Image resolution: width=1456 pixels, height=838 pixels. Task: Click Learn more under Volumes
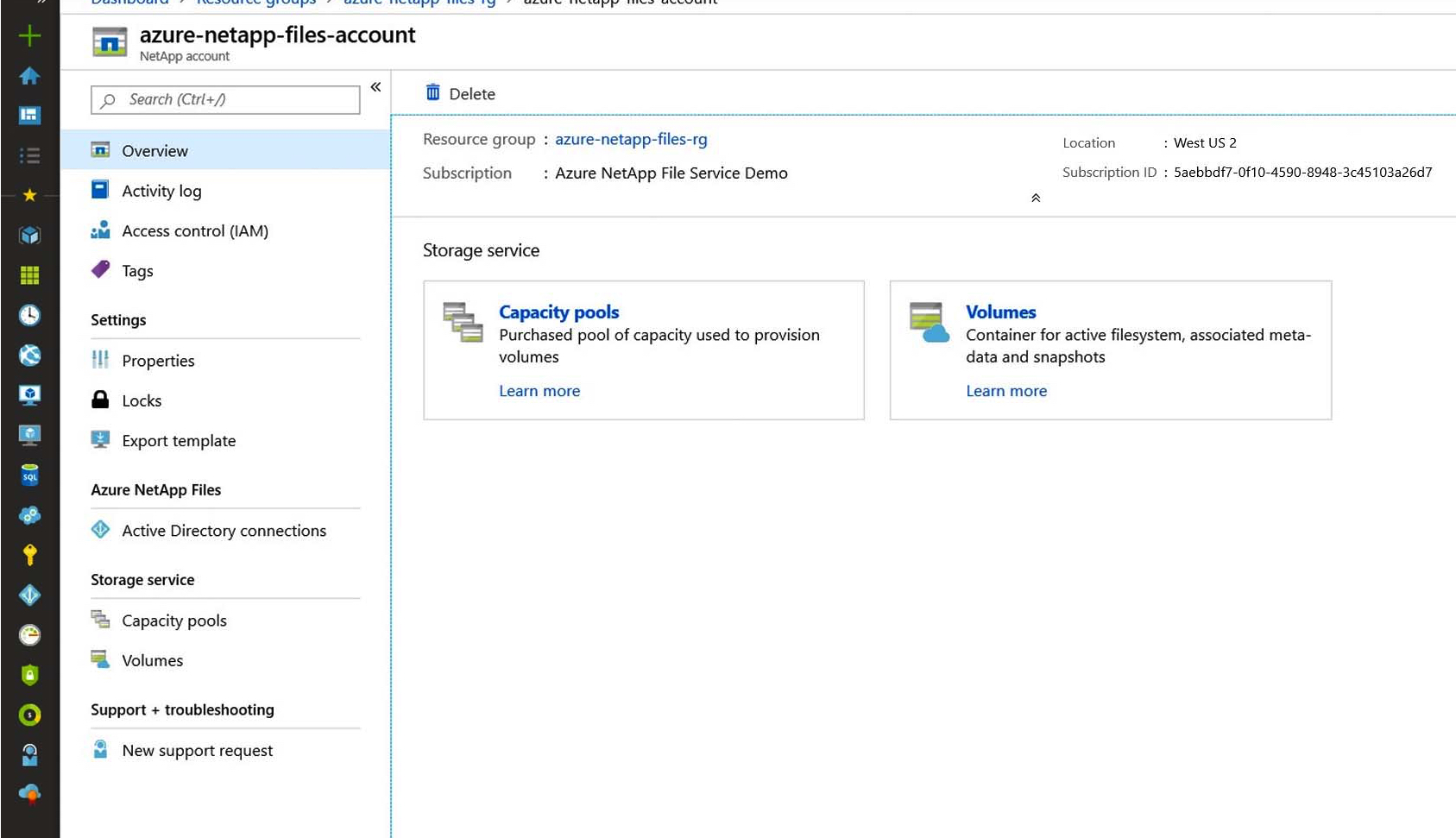point(1006,391)
